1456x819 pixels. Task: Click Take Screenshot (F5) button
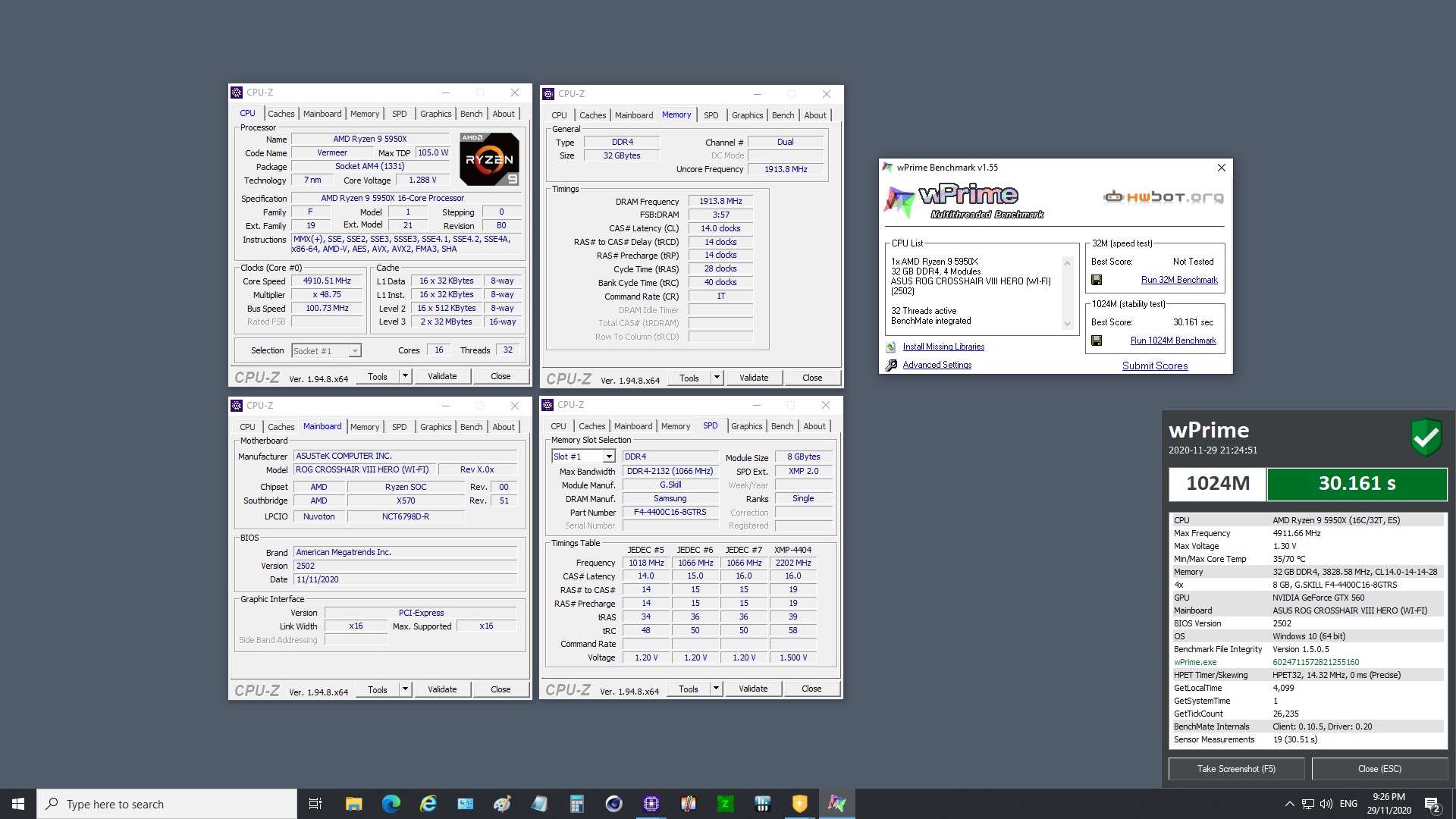[1236, 769]
